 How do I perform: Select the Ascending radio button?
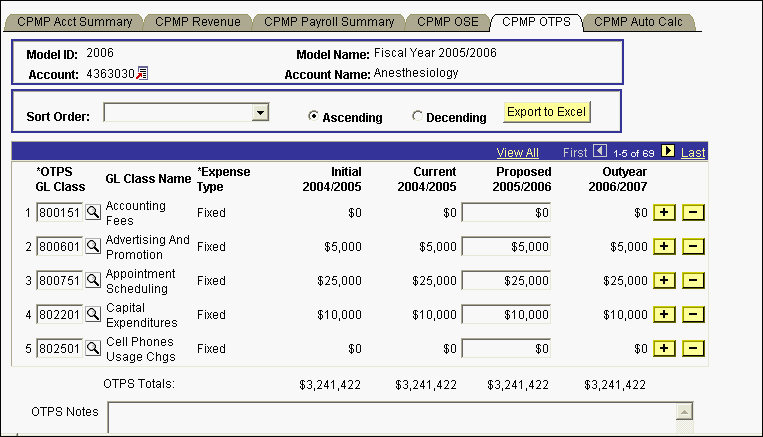[x=314, y=116]
